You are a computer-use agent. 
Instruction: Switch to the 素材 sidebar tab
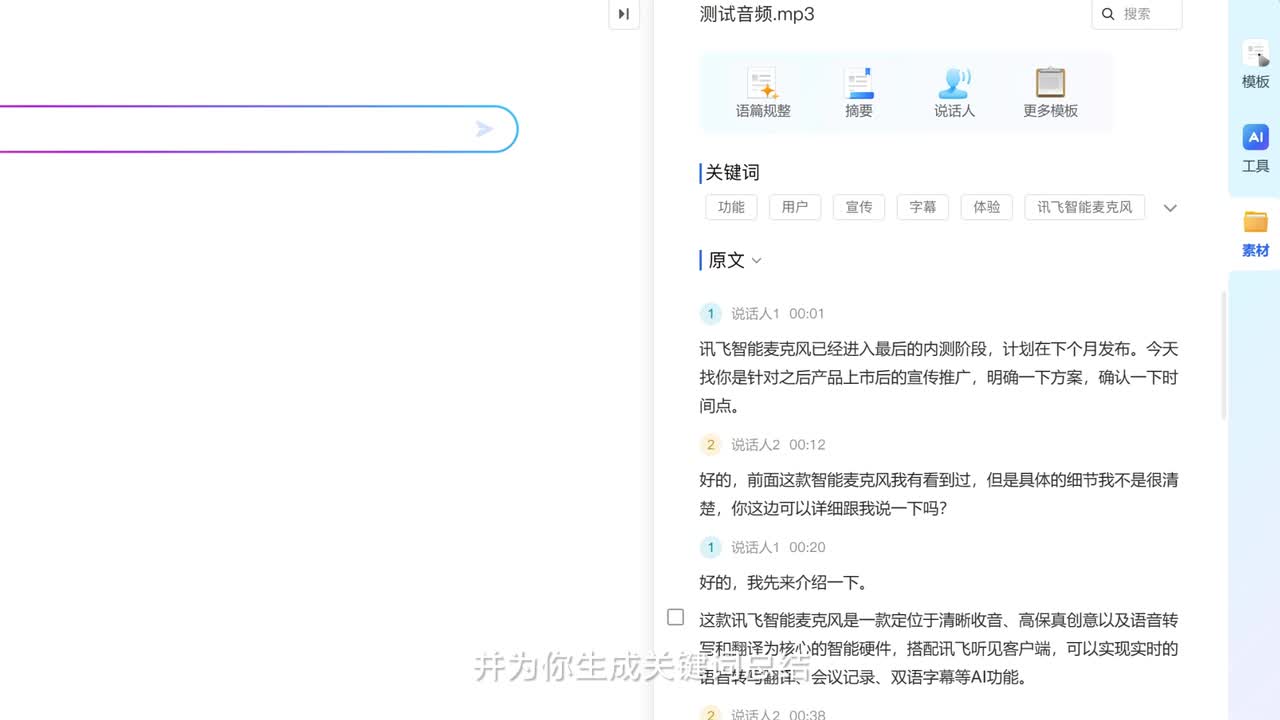coord(1255,234)
